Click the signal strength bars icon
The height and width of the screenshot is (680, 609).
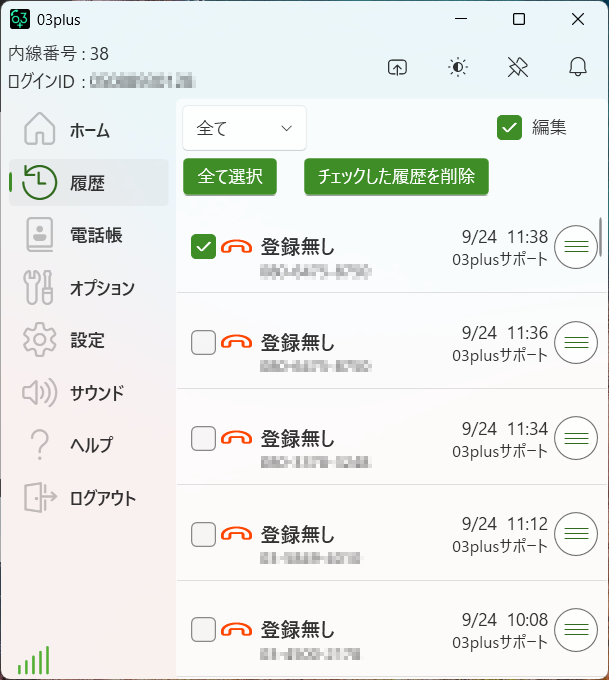[33, 661]
